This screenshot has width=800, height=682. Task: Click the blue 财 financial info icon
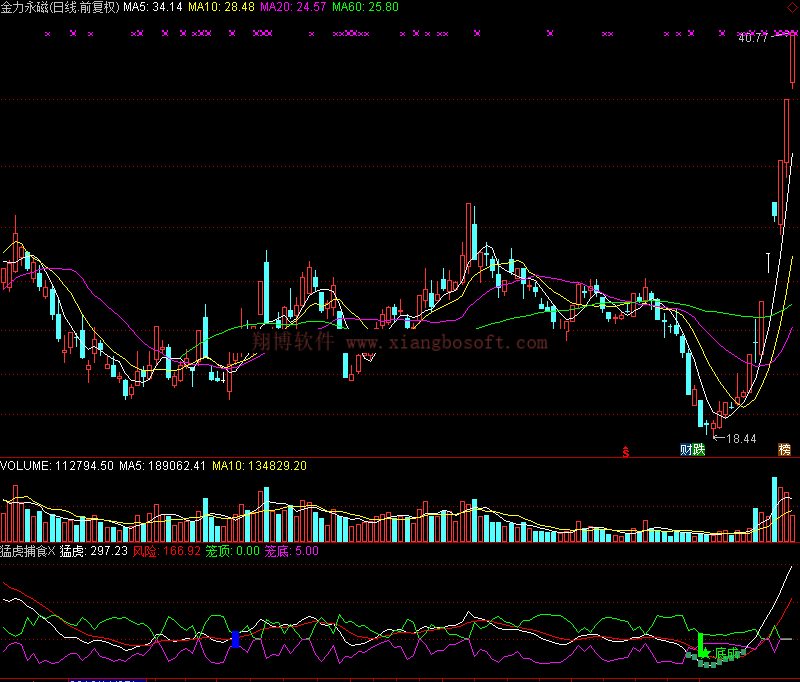686,449
